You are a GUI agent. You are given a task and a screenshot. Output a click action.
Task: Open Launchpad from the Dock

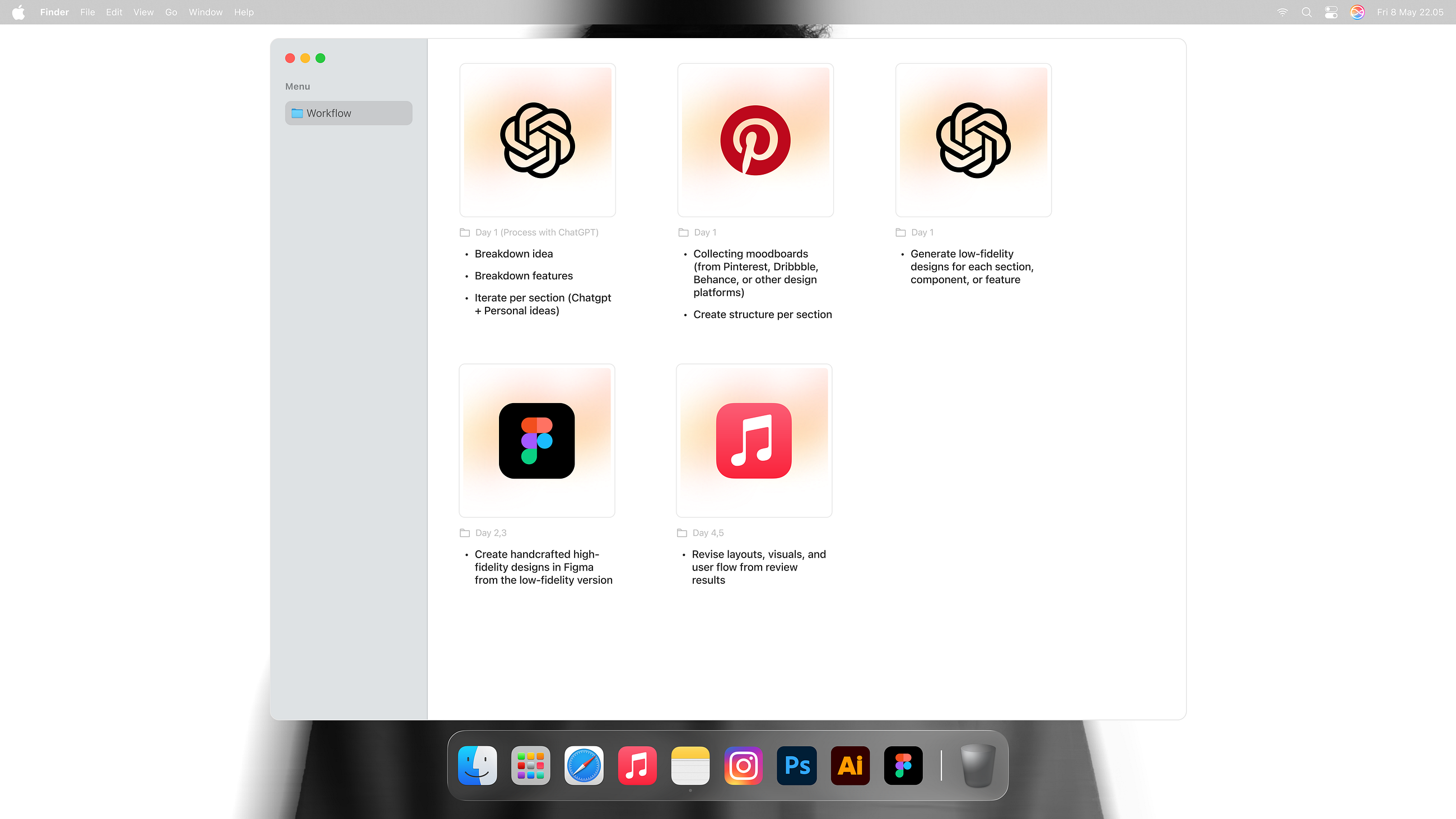(x=531, y=765)
